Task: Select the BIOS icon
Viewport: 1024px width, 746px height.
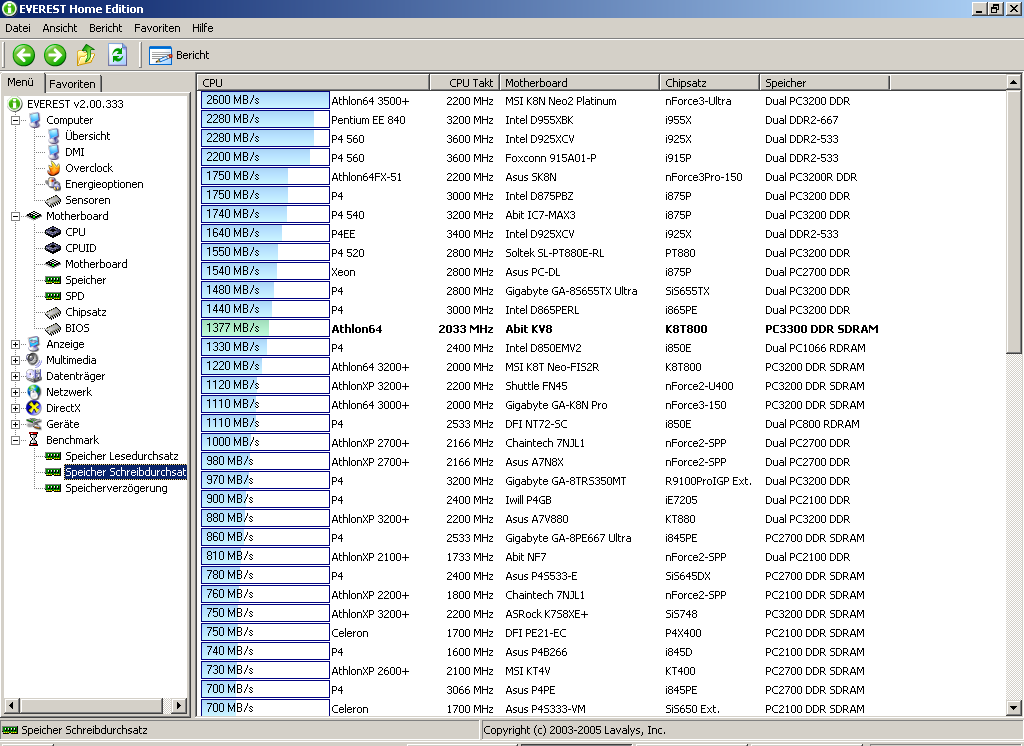Action: pyautogui.click(x=53, y=329)
